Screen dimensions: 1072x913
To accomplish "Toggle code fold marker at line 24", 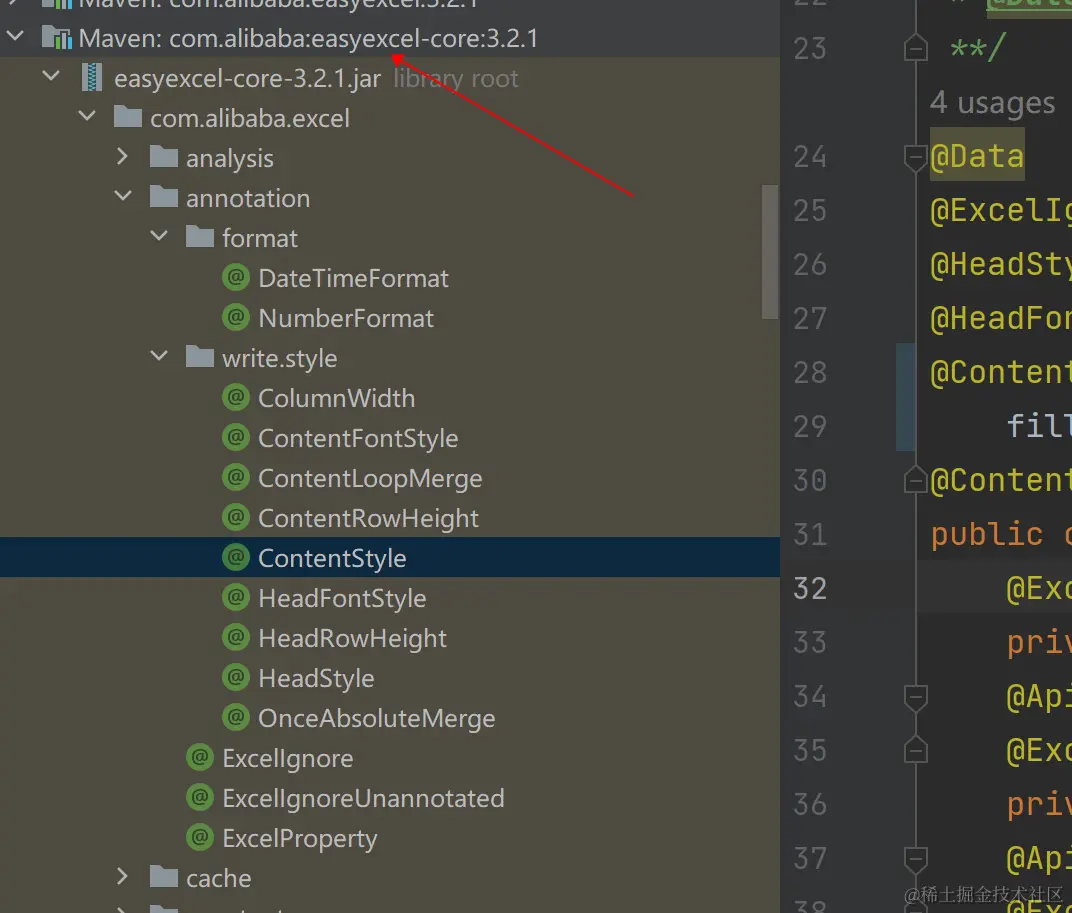I will tap(914, 156).
